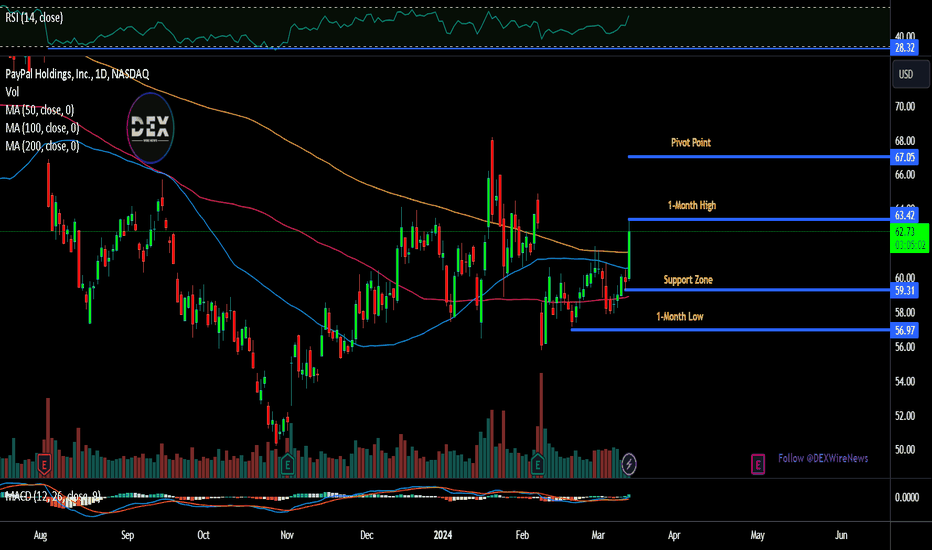This screenshot has width=932, height=550.
Task: Click the 0.0000 MACD axis value
Action: (906, 498)
